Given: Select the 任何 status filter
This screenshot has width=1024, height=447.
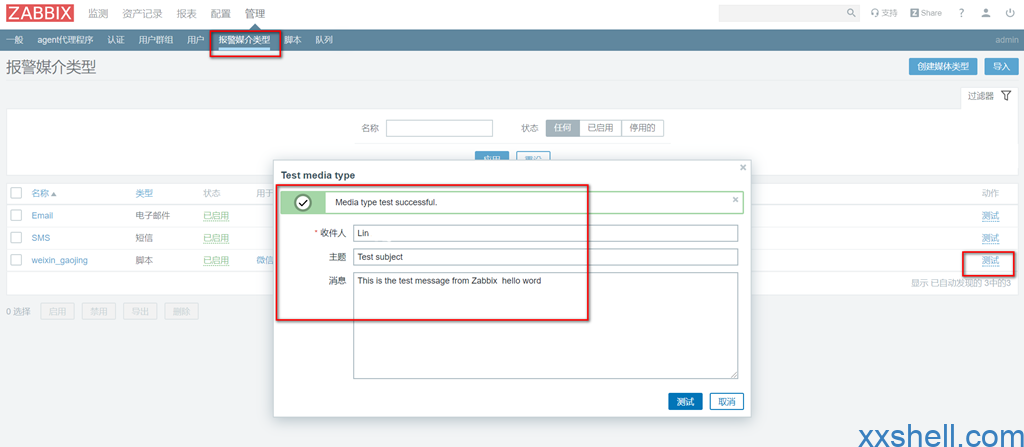Looking at the screenshot, I should [x=562, y=128].
